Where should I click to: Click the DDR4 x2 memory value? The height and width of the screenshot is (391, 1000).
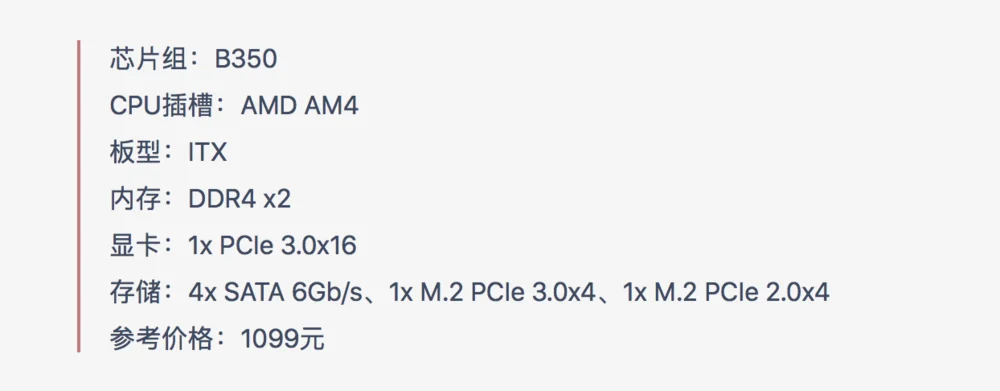pos(239,200)
